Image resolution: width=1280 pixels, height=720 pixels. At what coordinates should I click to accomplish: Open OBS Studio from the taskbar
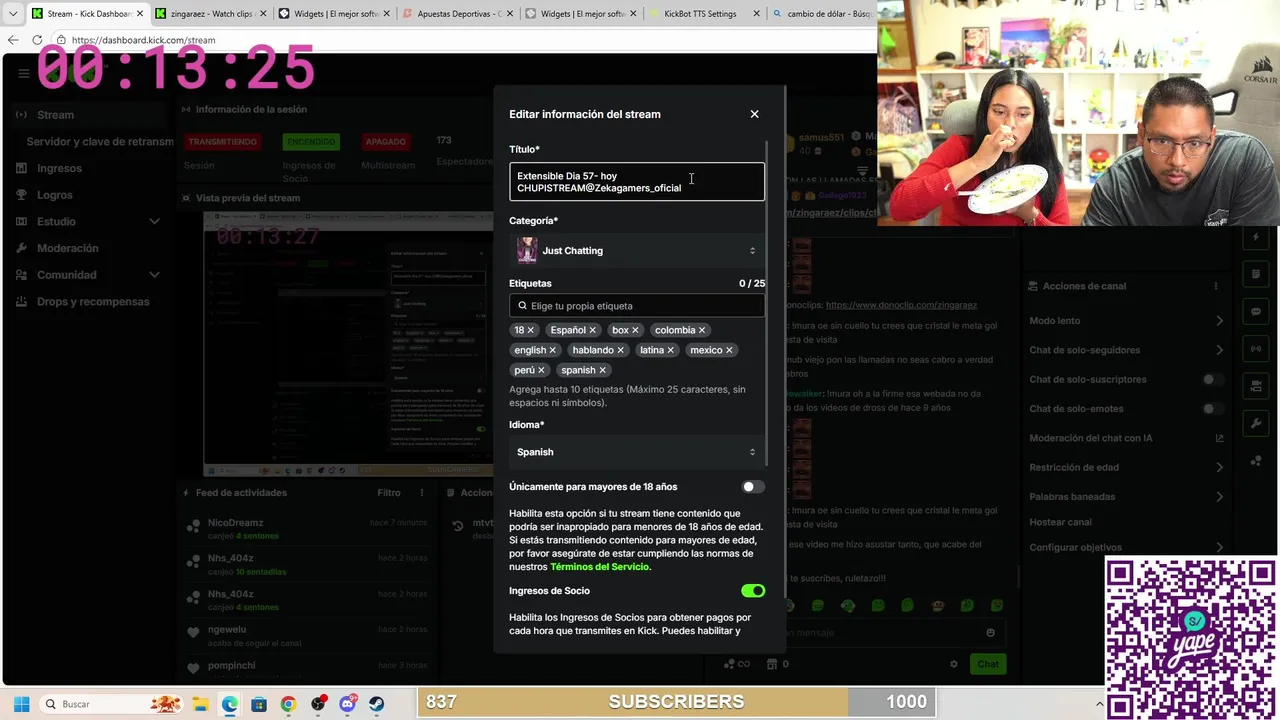pos(318,704)
